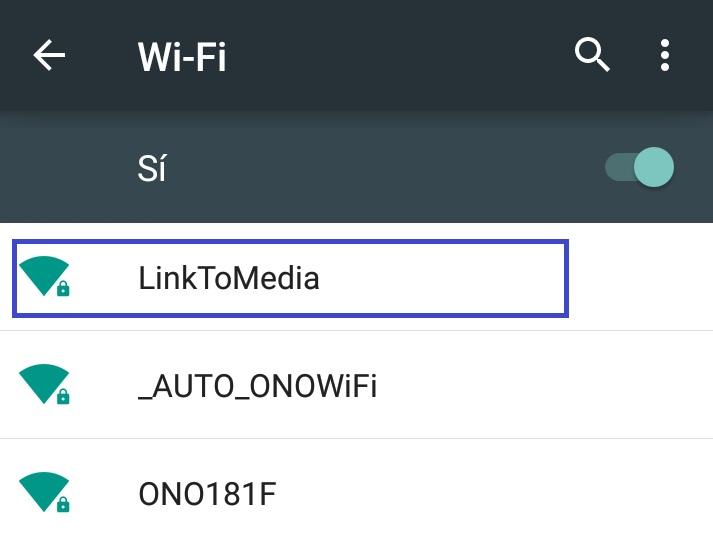Screen dimensions: 713x541
Task: Tap the lock badge beside LinkToMedia
Action: 63,289
